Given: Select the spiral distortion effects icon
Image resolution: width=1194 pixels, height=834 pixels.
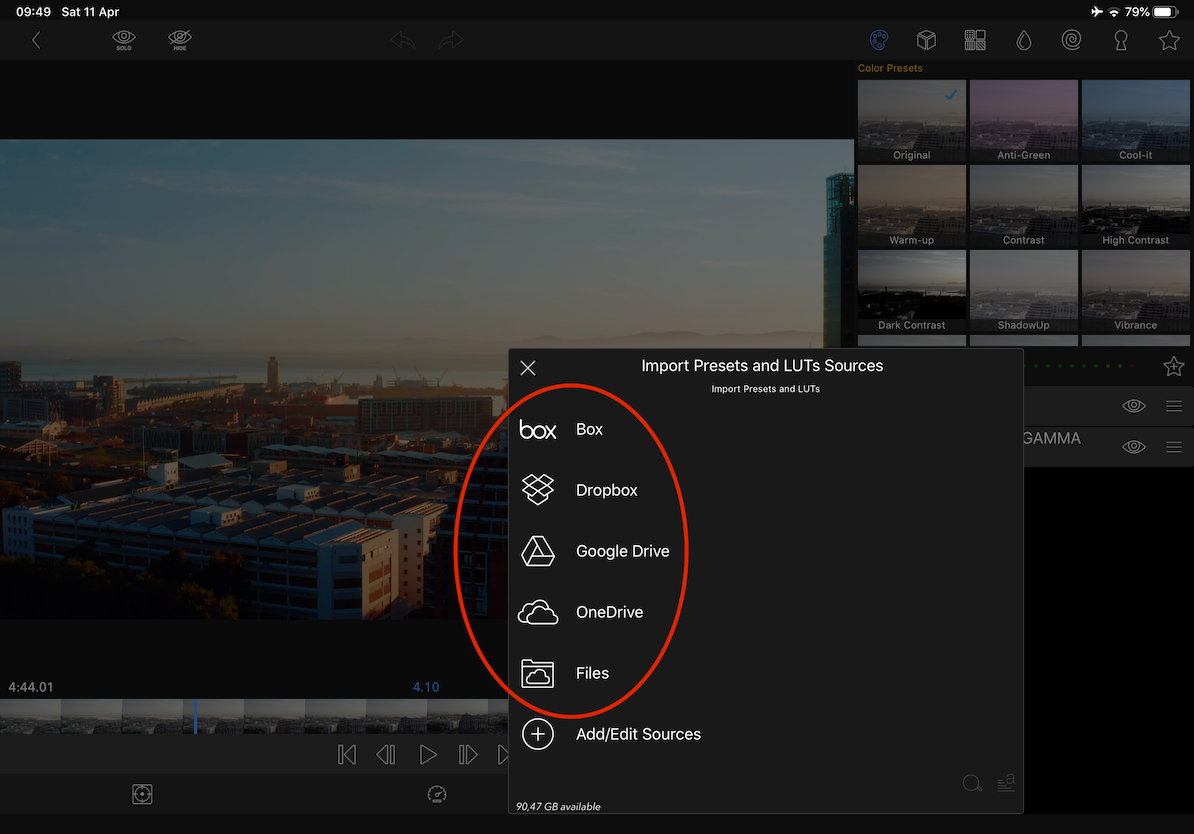Looking at the screenshot, I should 1071,40.
